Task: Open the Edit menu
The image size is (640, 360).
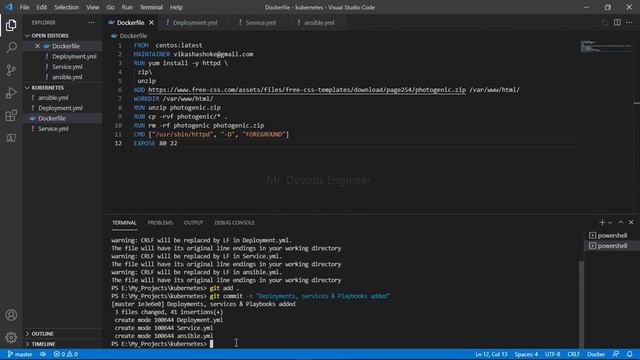Action: click(42, 7)
